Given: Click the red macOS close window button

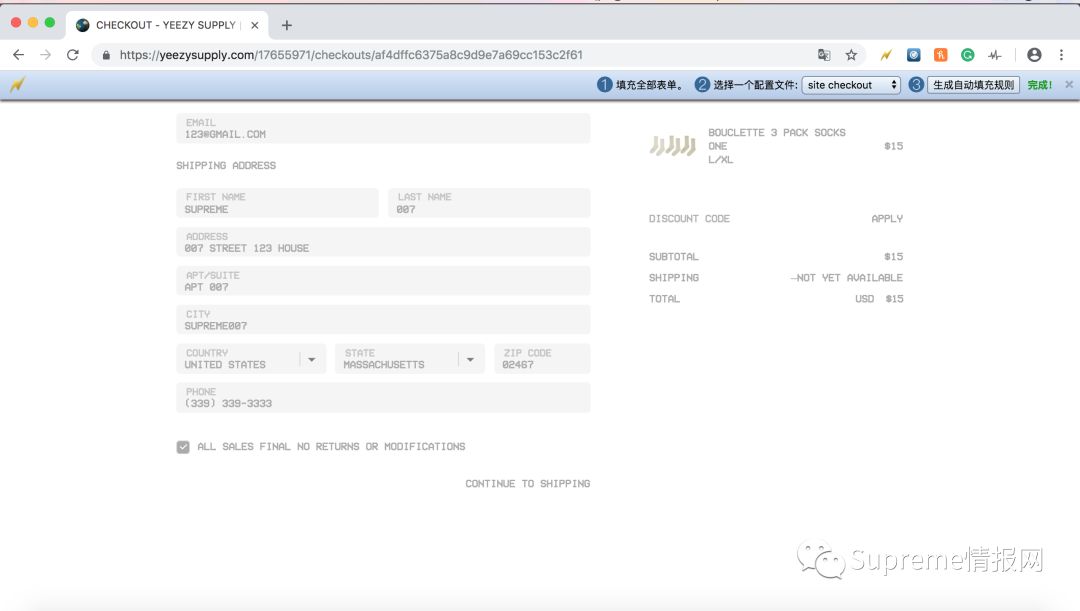Looking at the screenshot, I should (x=16, y=23).
